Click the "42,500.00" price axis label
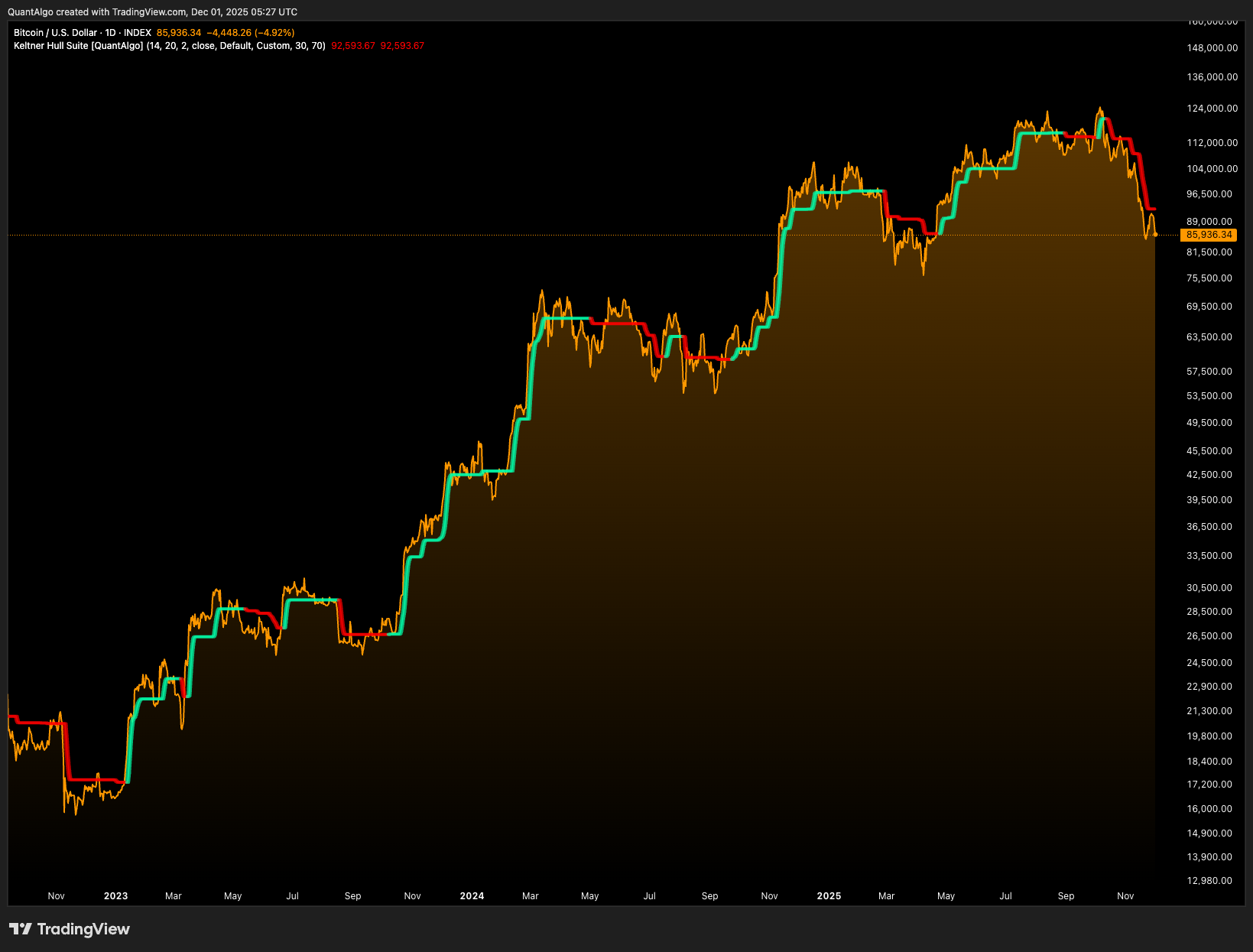 1209,475
